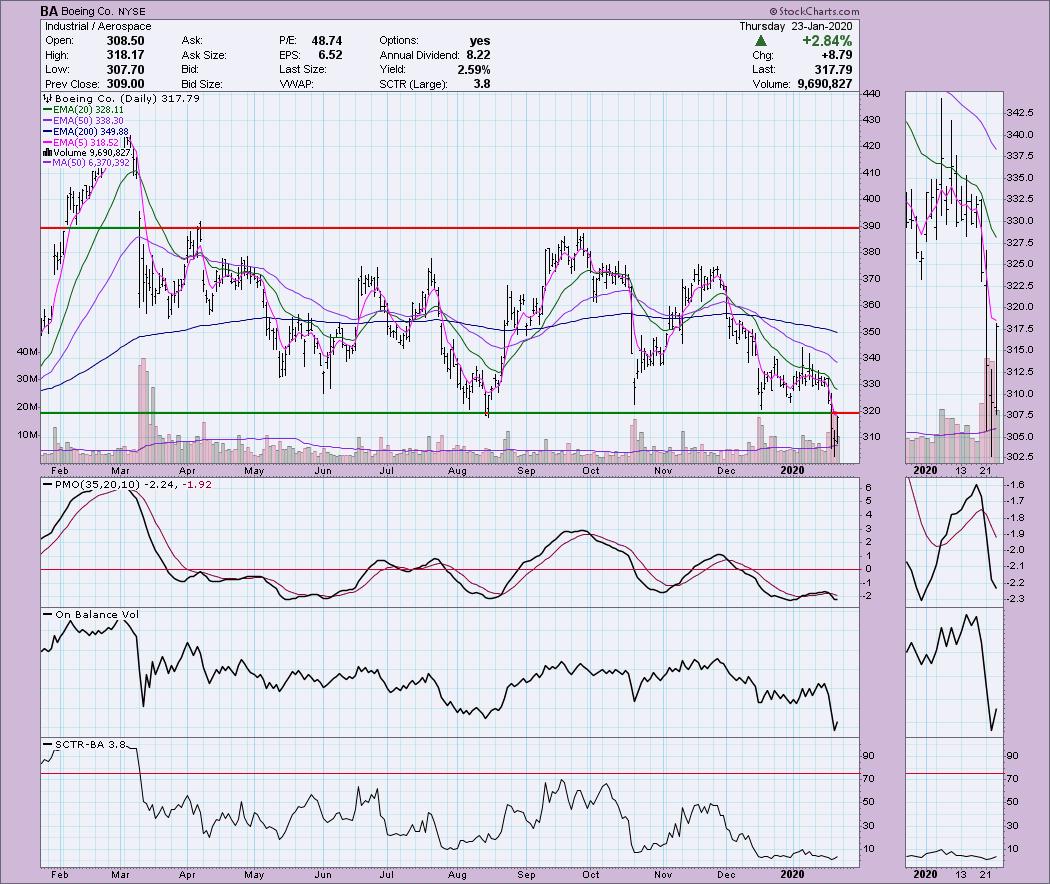Viewport: 1050px width, 884px height.
Task: Click the P/E value 48.74
Action: [327, 41]
